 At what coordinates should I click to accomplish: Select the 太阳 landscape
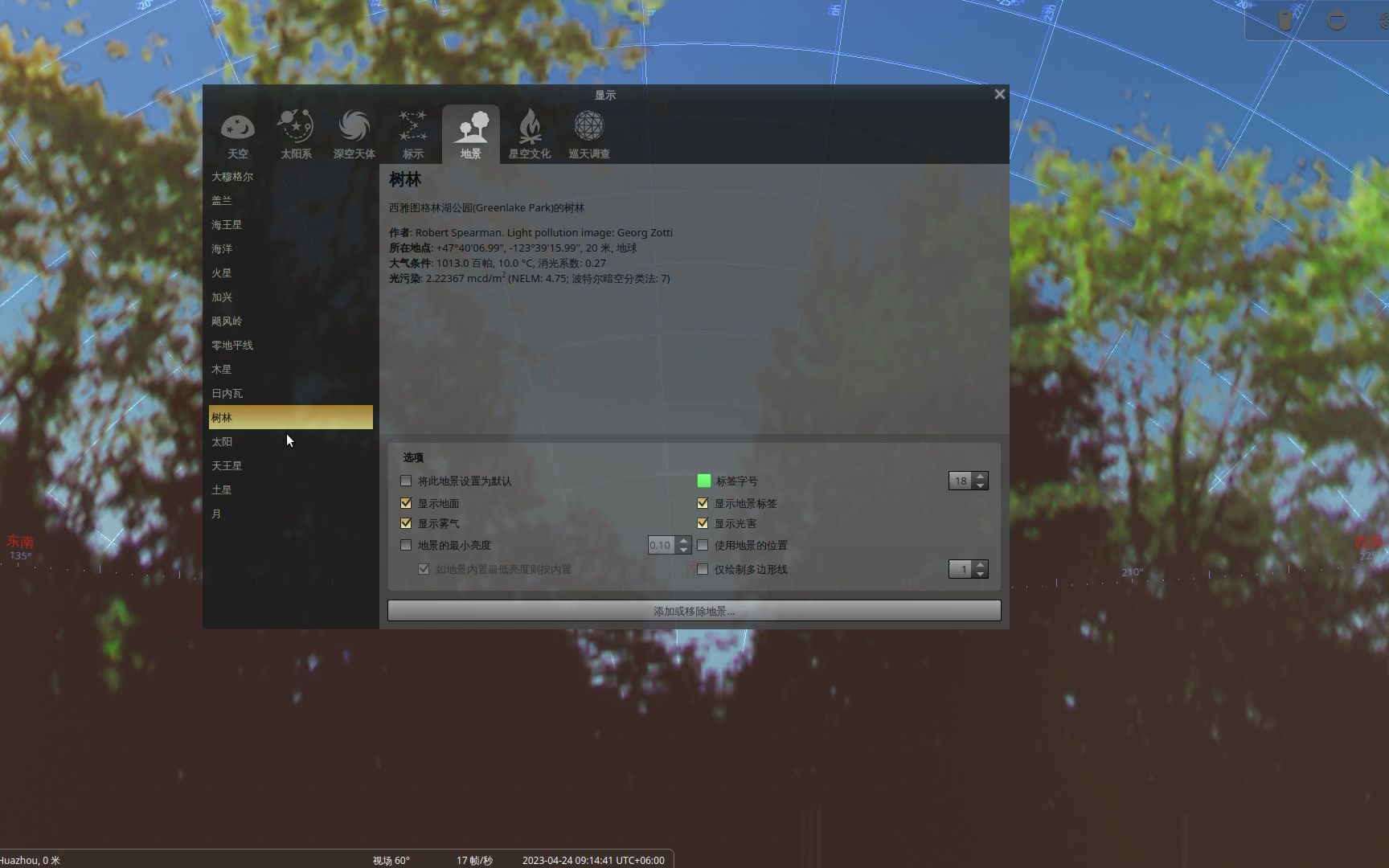point(291,442)
